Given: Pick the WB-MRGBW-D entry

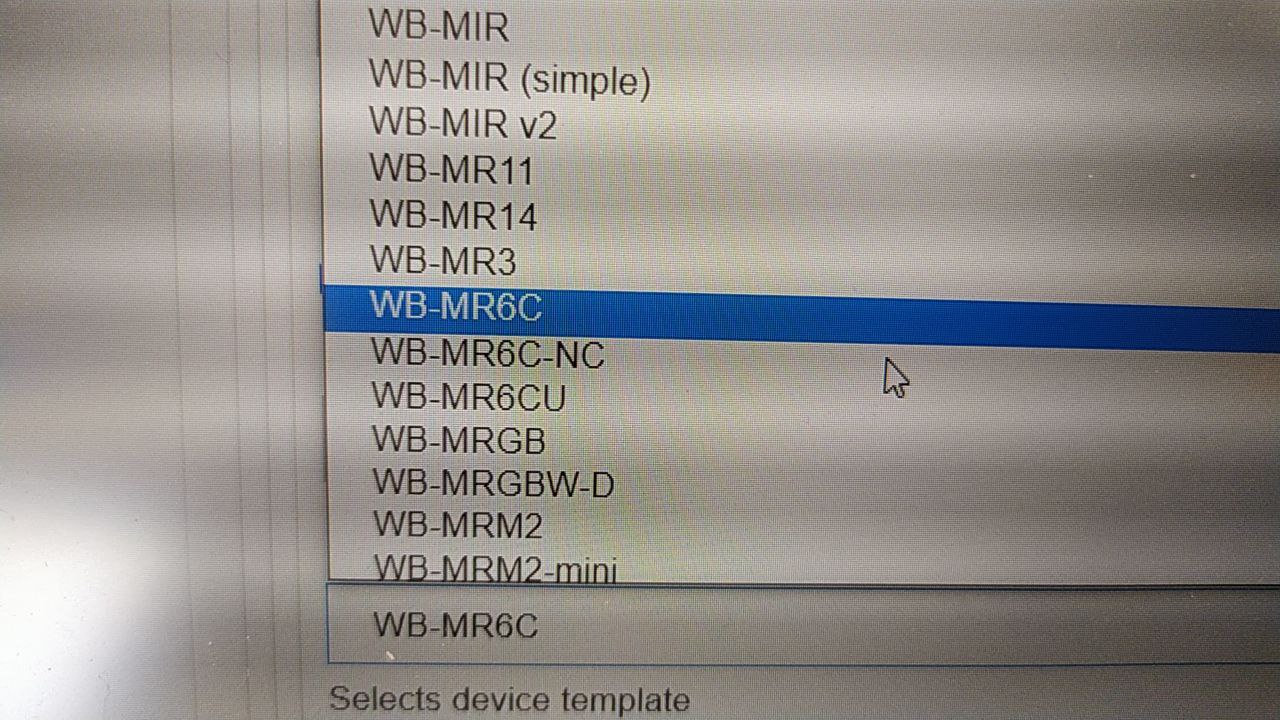Looking at the screenshot, I should (493, 484).
